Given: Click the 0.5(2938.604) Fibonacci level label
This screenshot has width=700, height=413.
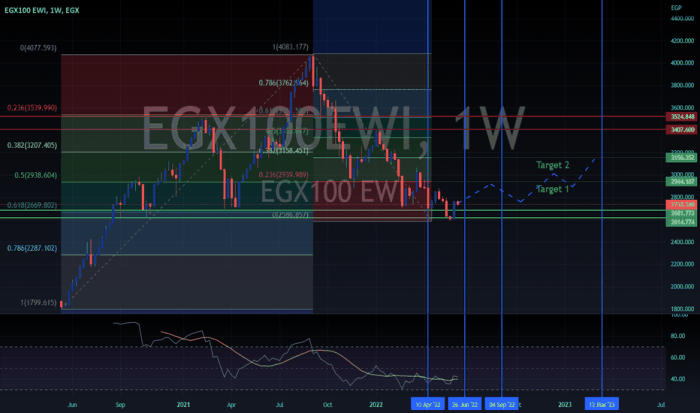Looking at the screenshot, I should (36, 175).
